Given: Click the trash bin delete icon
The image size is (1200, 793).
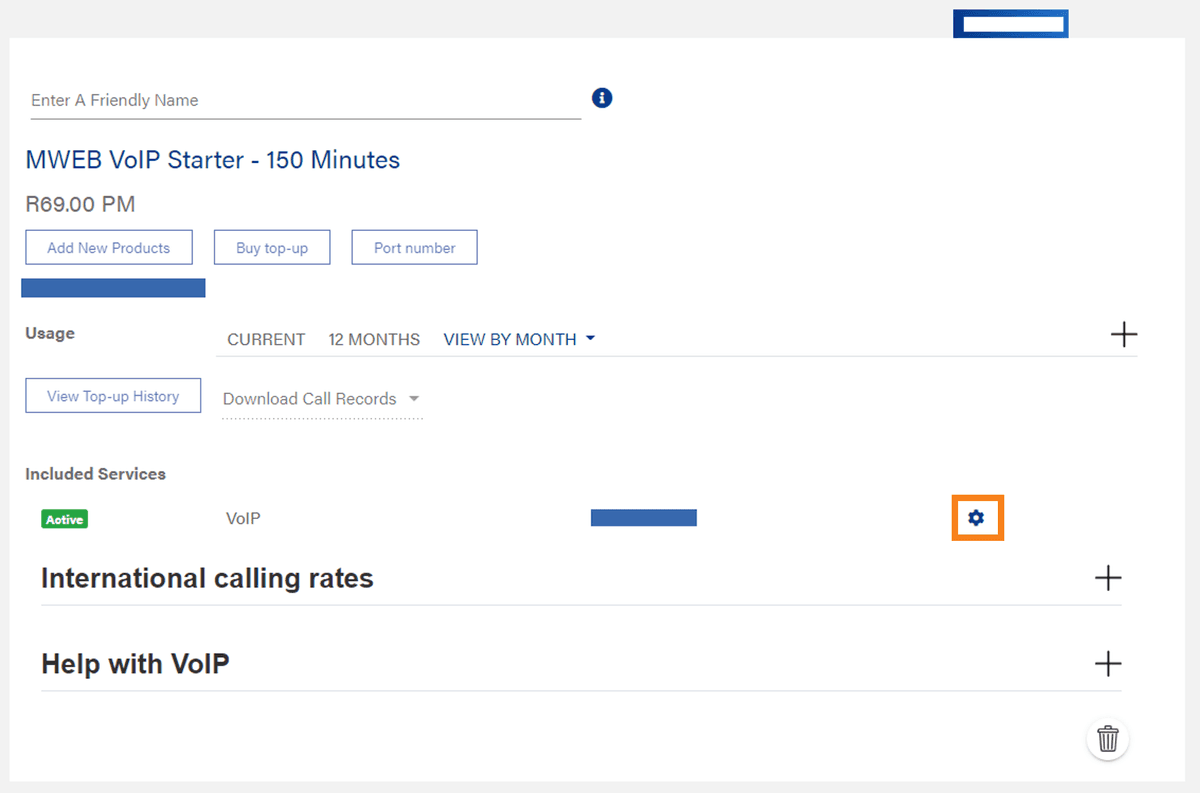Looking at the screenshot, I should [1108, 739].
